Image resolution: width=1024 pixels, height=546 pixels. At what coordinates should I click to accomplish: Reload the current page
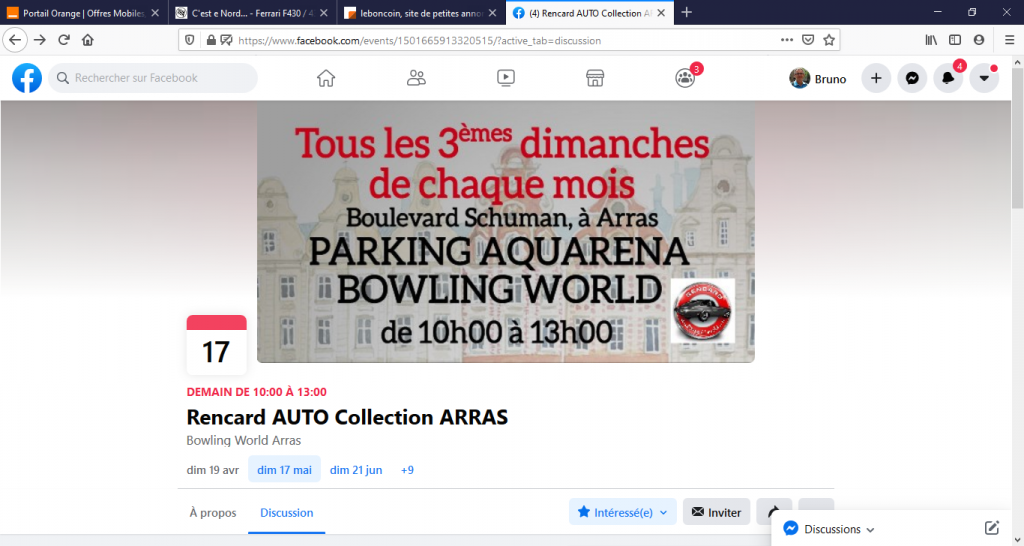coord(64,40)
